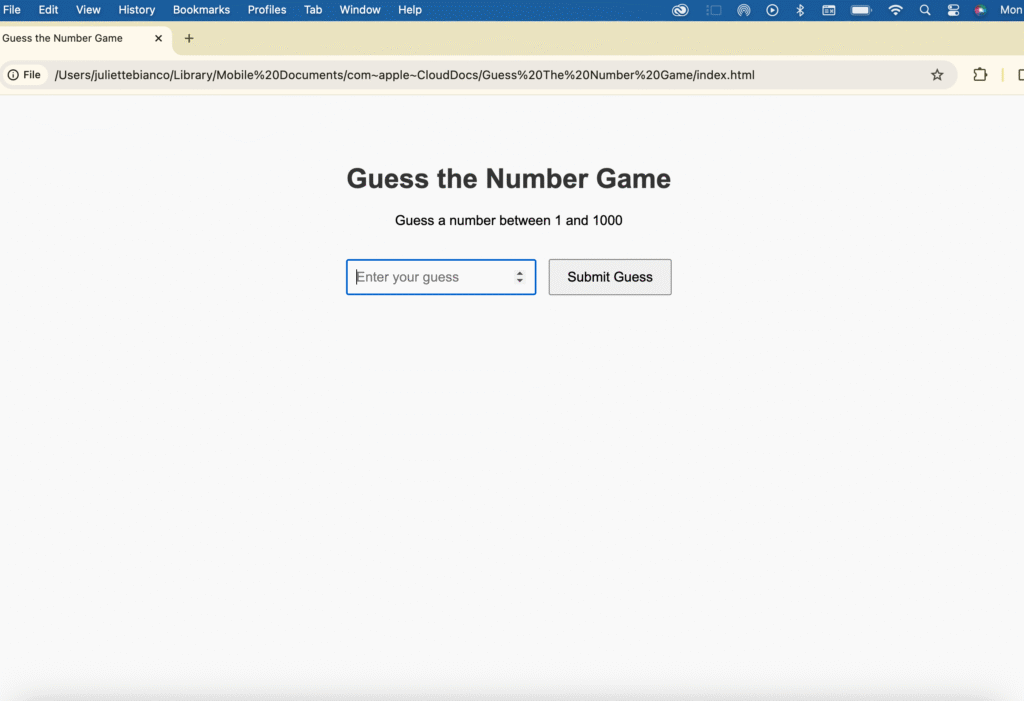Open Spotlight search in the menu bar
Image resolution: width=1024 pixels, height=701 pixels.
[925, 10]
